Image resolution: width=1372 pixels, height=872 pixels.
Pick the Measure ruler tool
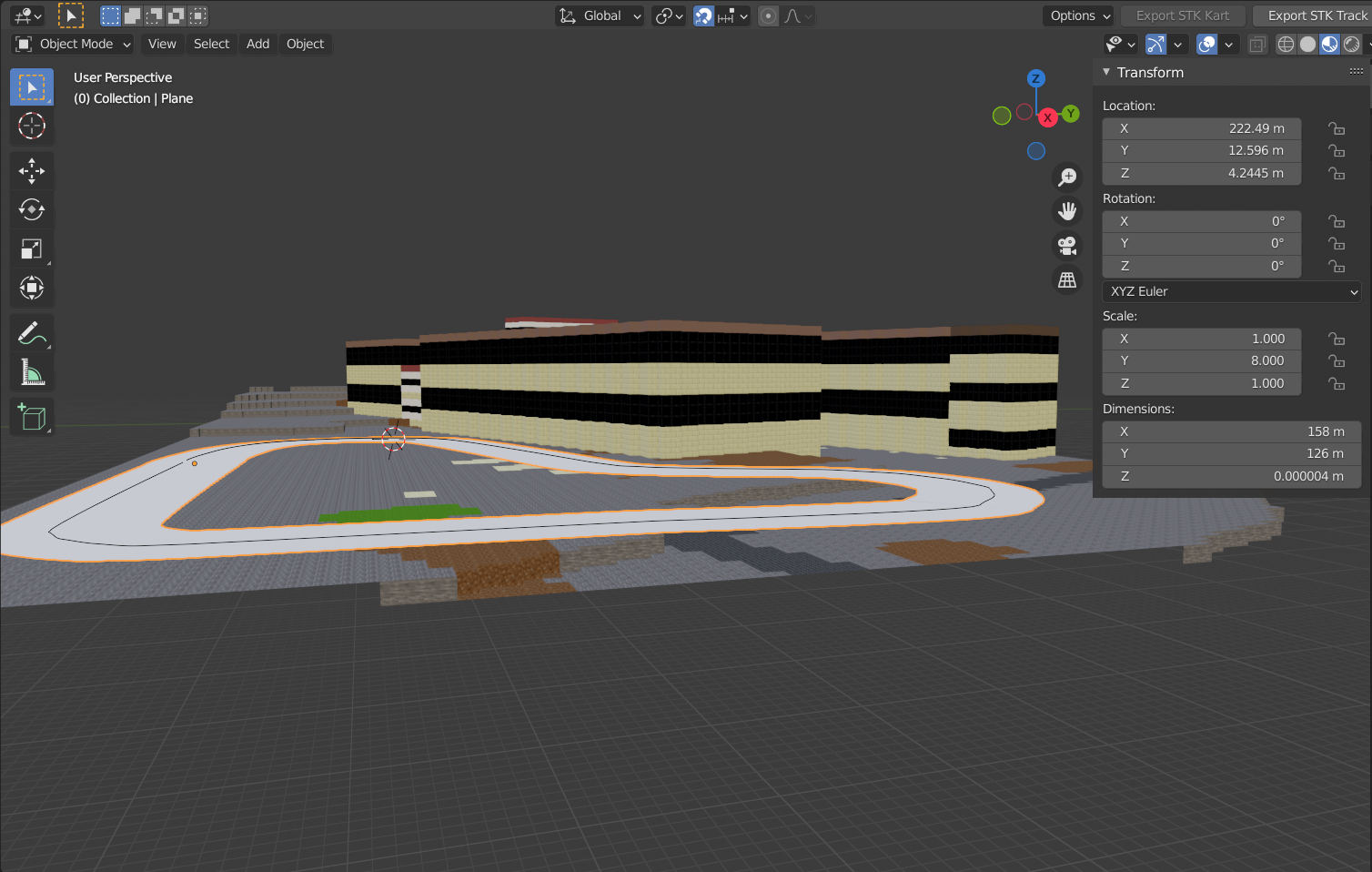[x=32, y=372]
